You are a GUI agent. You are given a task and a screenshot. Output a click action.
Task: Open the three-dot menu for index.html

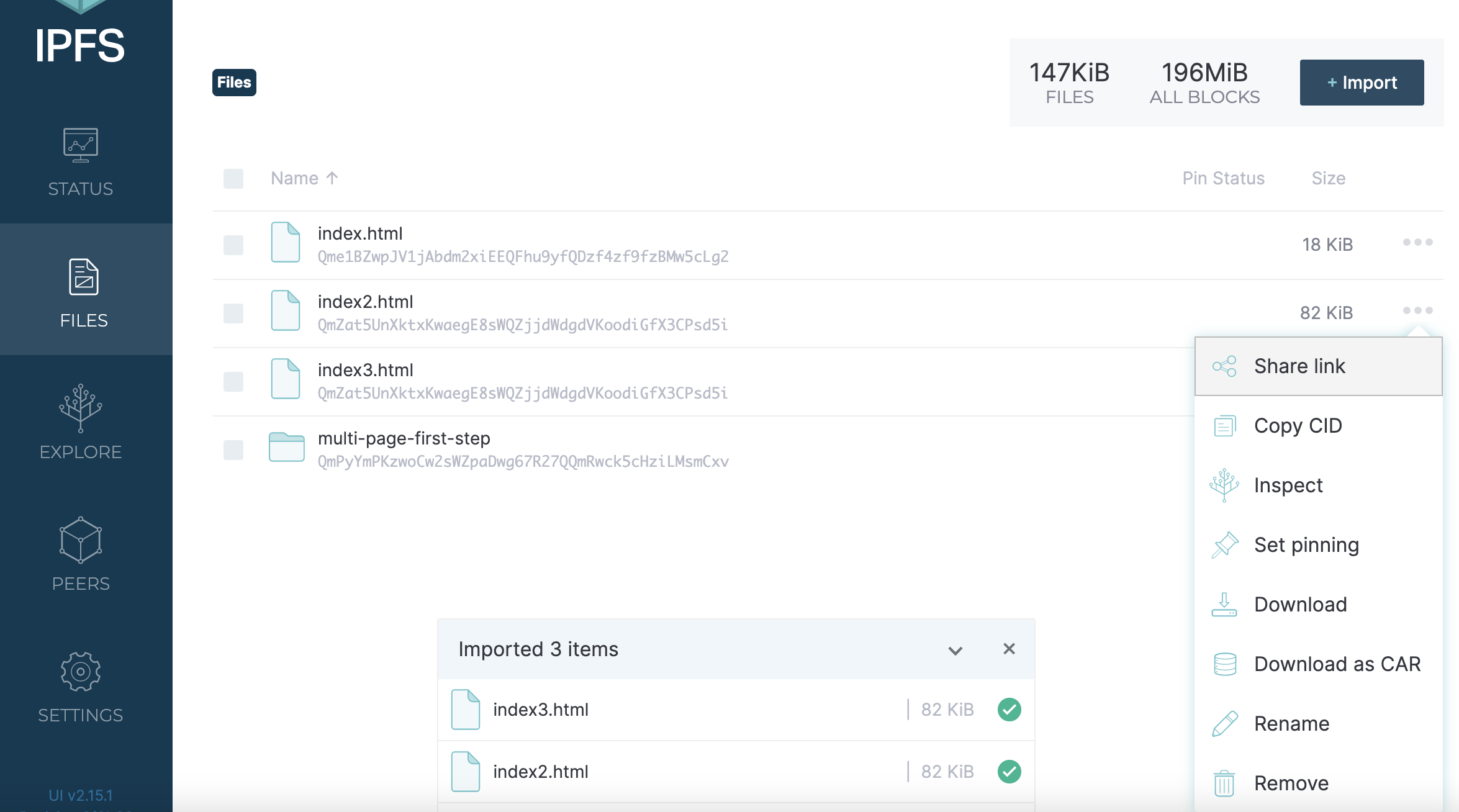pos(1417,242)
